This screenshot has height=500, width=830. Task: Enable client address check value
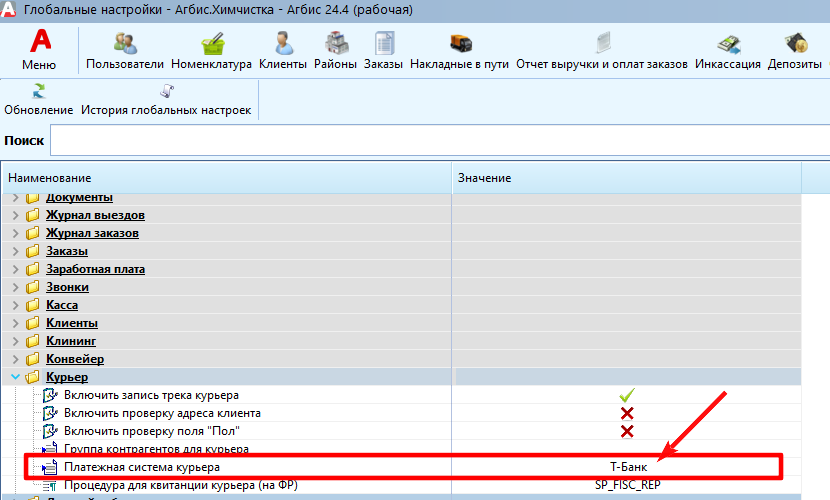tap(627, 413)
